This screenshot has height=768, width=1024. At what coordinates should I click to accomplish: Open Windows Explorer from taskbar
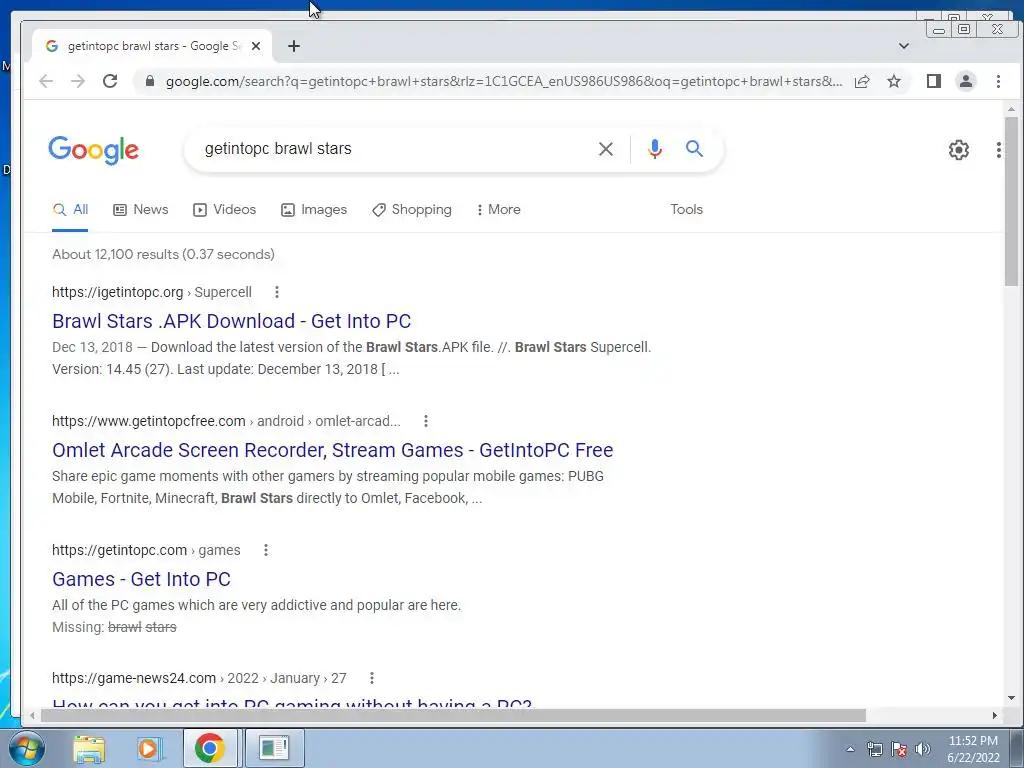pos(89,748)
